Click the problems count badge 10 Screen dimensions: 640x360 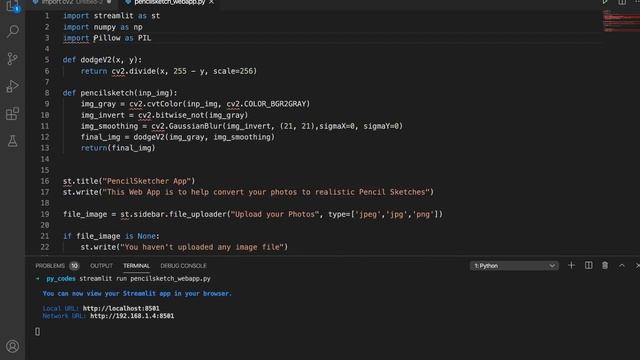pyautogui.click(x=74, y=266)
